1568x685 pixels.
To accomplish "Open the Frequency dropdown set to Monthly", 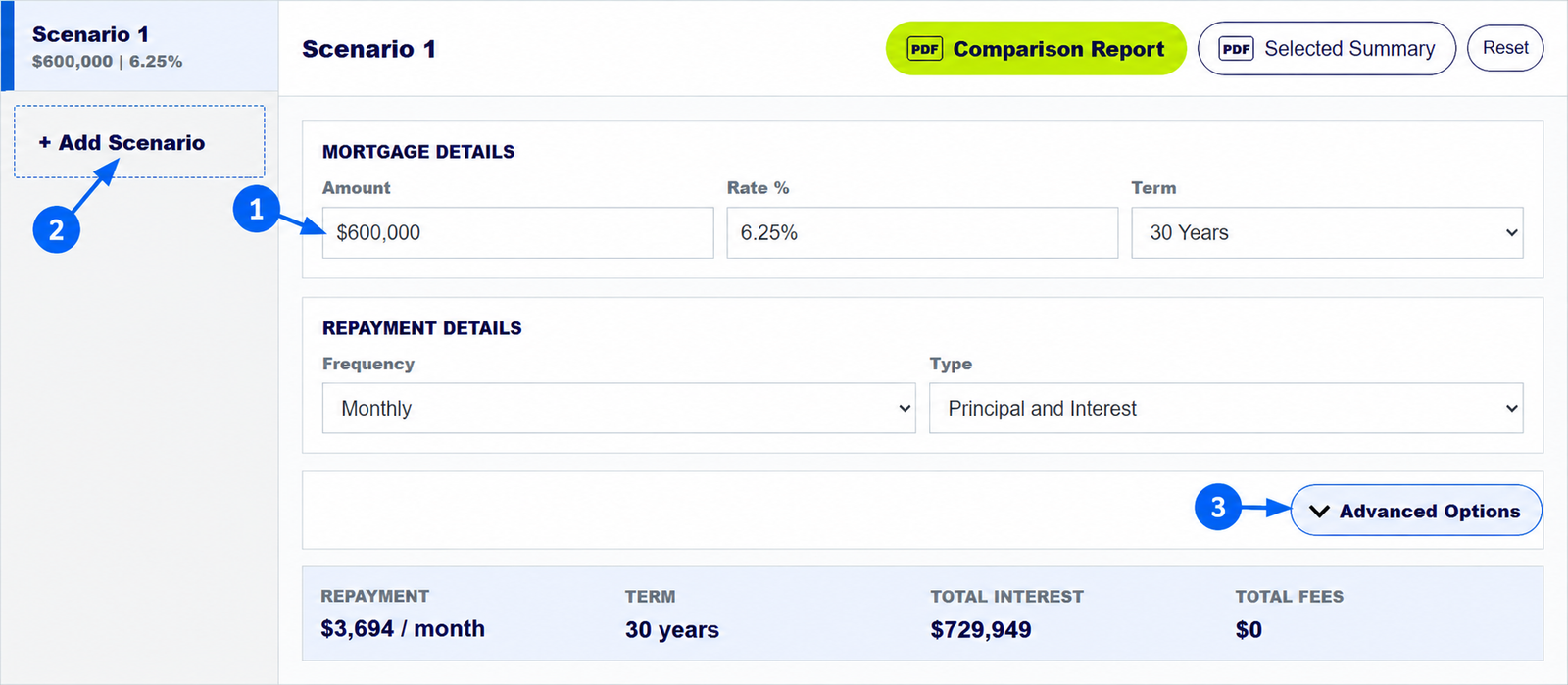I will tap(618, 408).
